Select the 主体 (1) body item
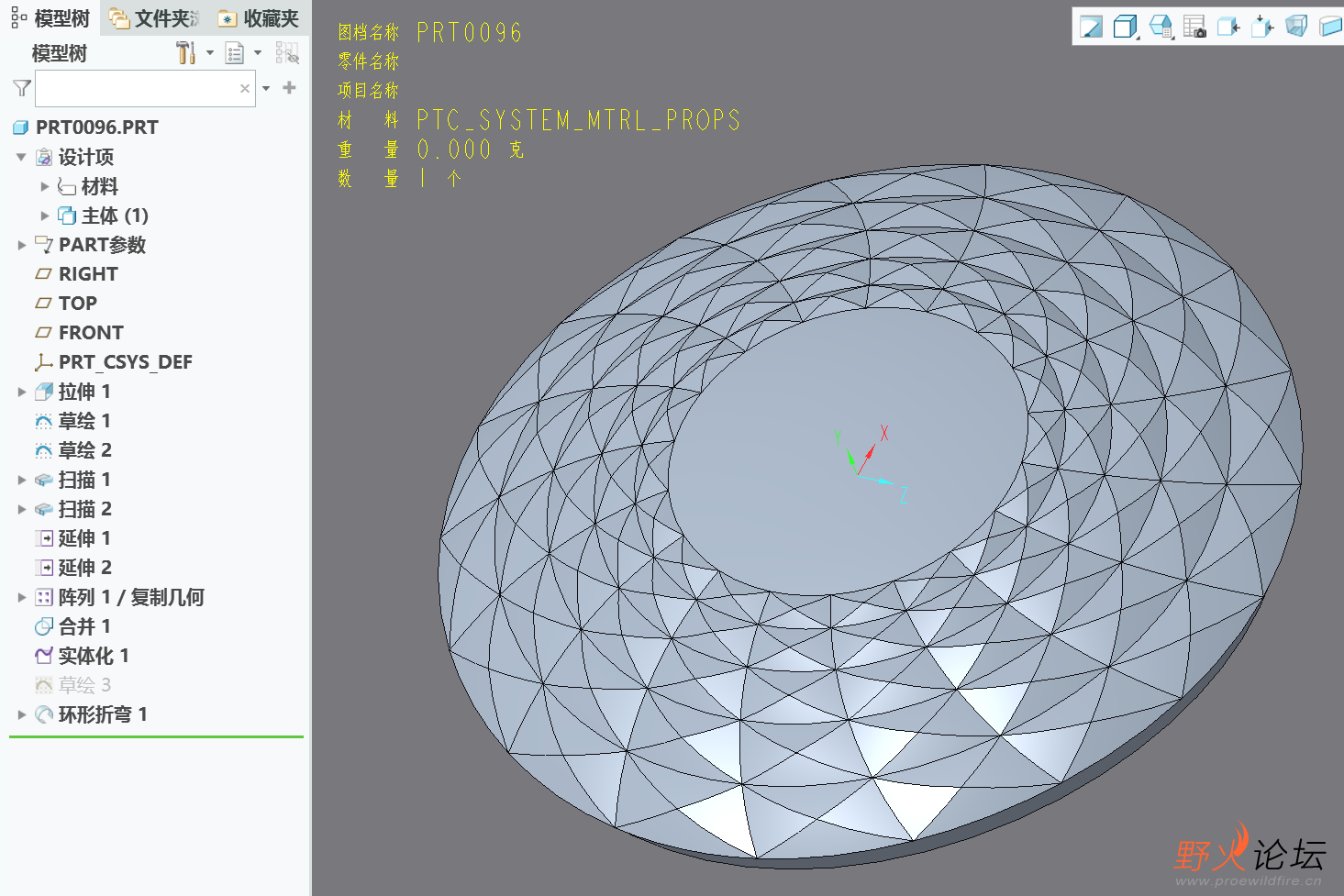The width and height of the screenshot is (1344, 896). 114,216
